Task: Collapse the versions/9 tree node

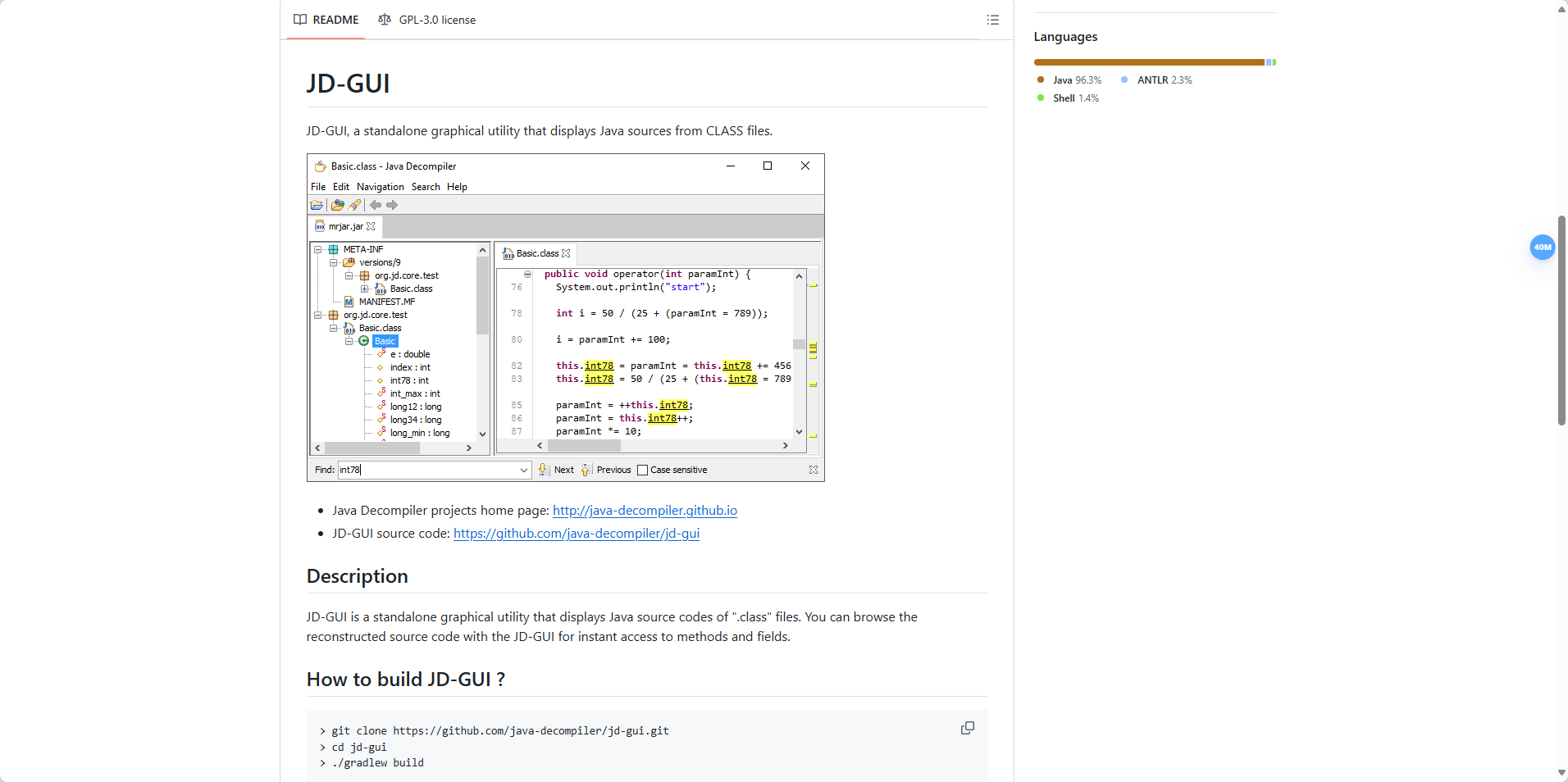Action: point(334,262)
